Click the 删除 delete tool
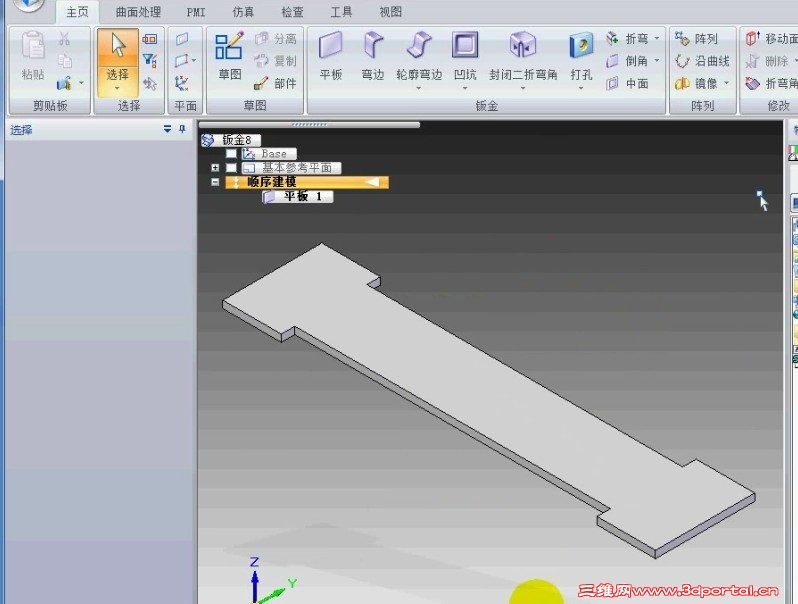The width and height of the screenshot is (798, 604). pyautogui.click(x=766, y=61)
